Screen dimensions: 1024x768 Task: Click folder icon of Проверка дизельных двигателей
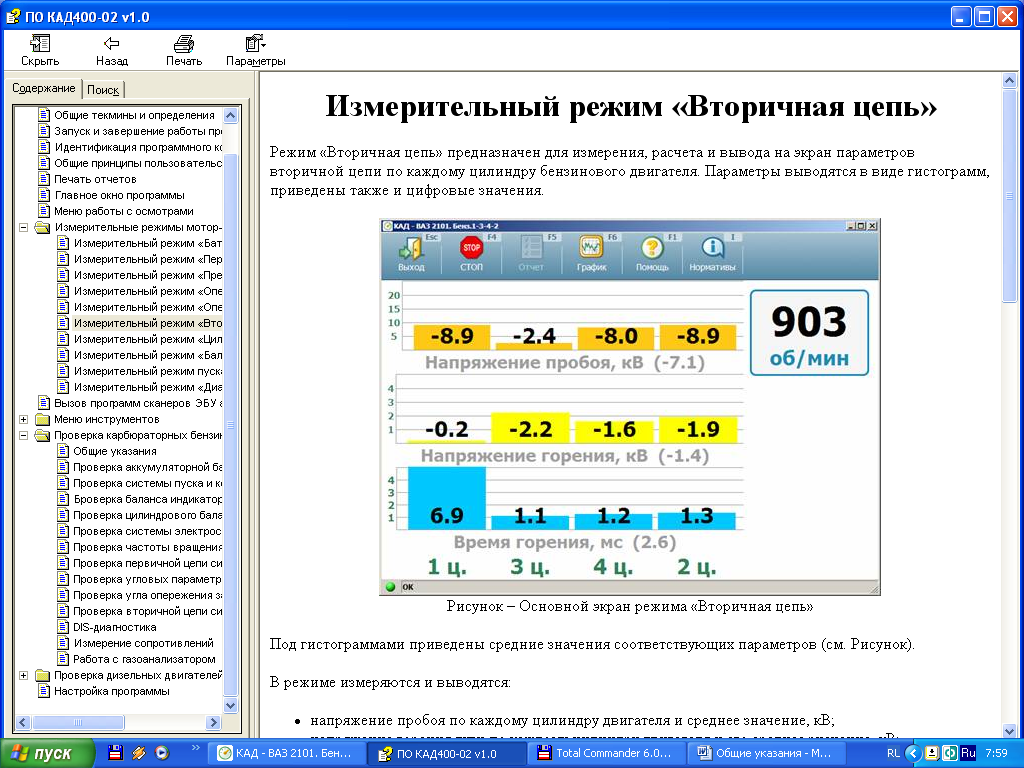click(x=42, y=675)
